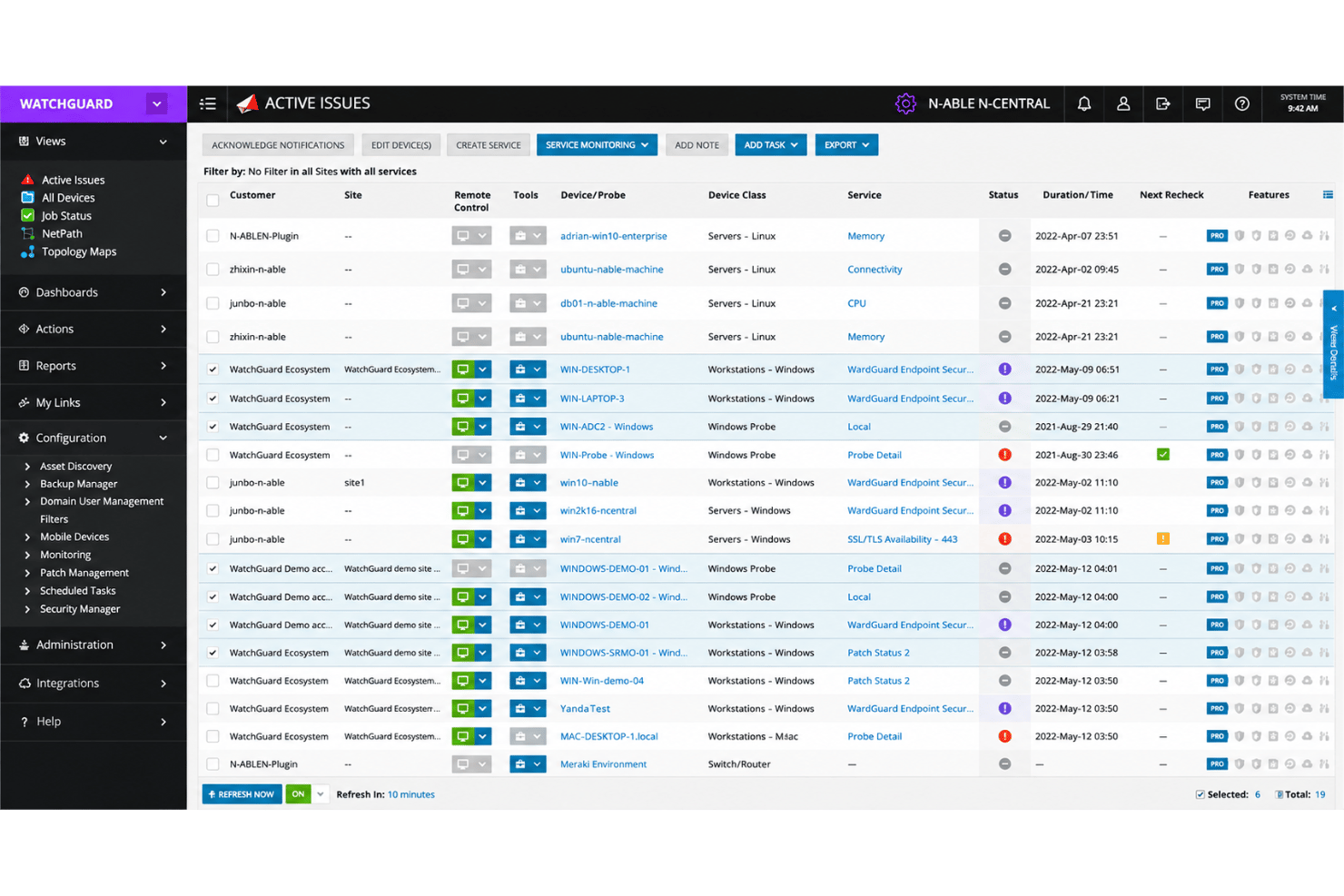Uncheck the WINDOWS-DEMO-02 row checkbox
Viewport: 1344px width, 896px height.
[212, 597]
